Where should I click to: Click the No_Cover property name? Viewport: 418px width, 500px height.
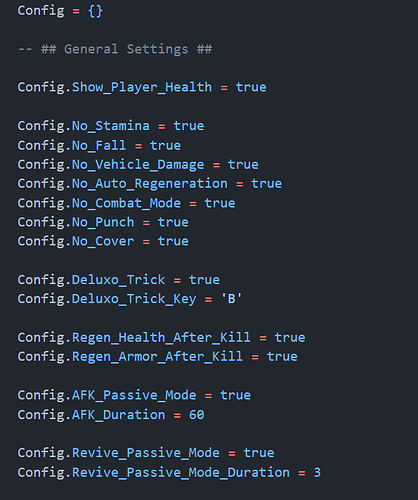(103, 241)
